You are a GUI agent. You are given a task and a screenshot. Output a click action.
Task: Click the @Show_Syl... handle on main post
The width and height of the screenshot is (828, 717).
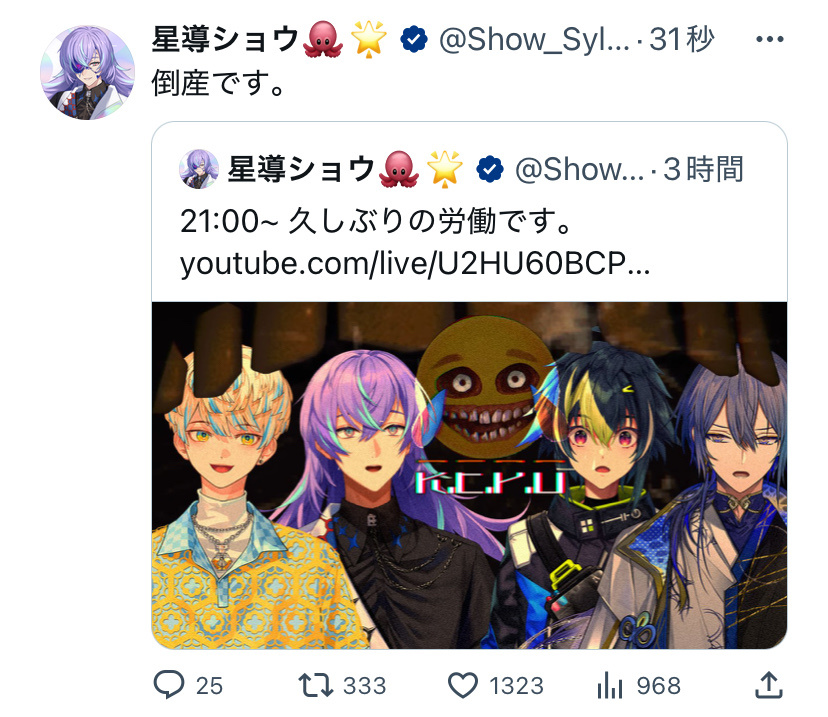pyautogui.click(x=534, y=39)
